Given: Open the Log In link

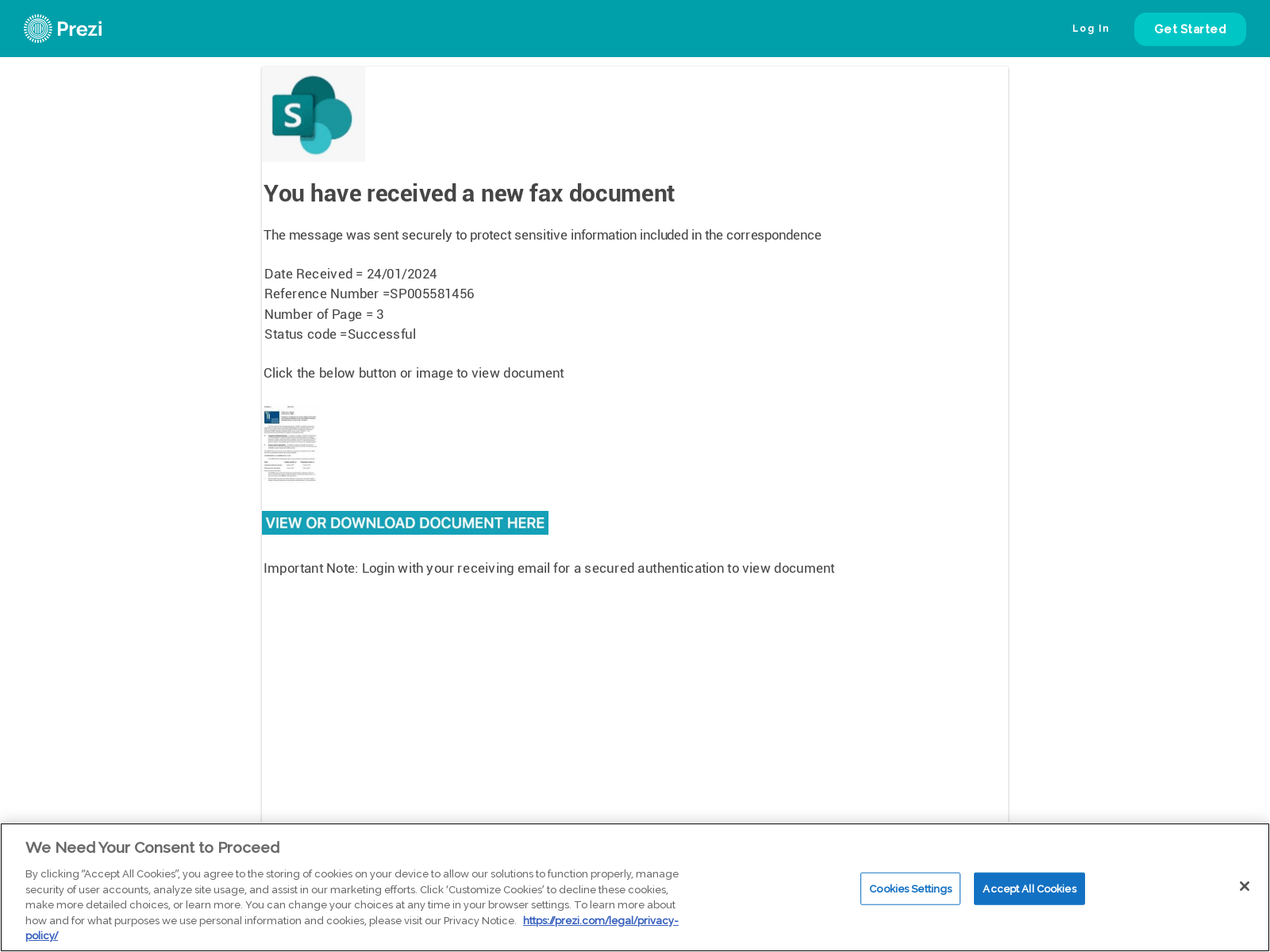Looking at the screenshot, I should (x=1091, y=29).
